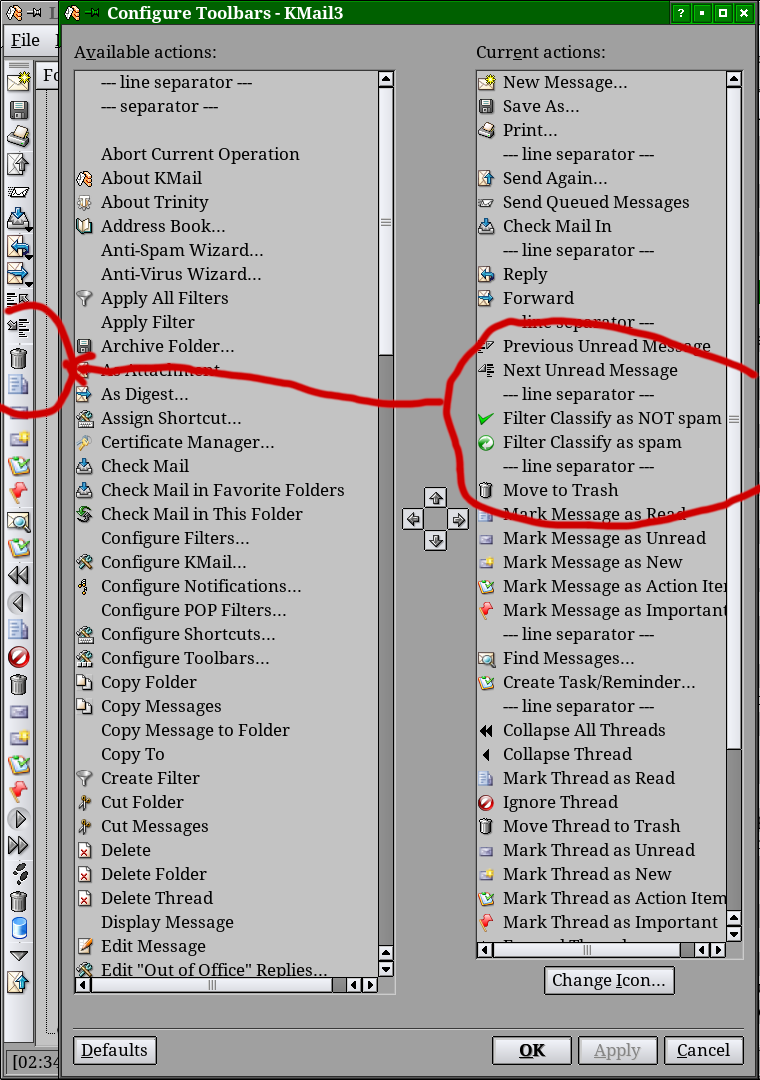This screenshot has height=1080, width=760.
Task: Click the Change Icon... button
Action: pos(609,980)
